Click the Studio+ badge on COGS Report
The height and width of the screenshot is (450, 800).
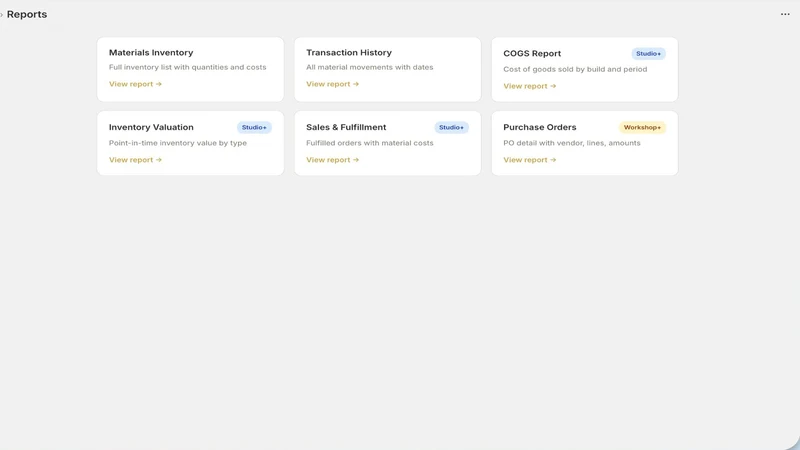(648, 54)
